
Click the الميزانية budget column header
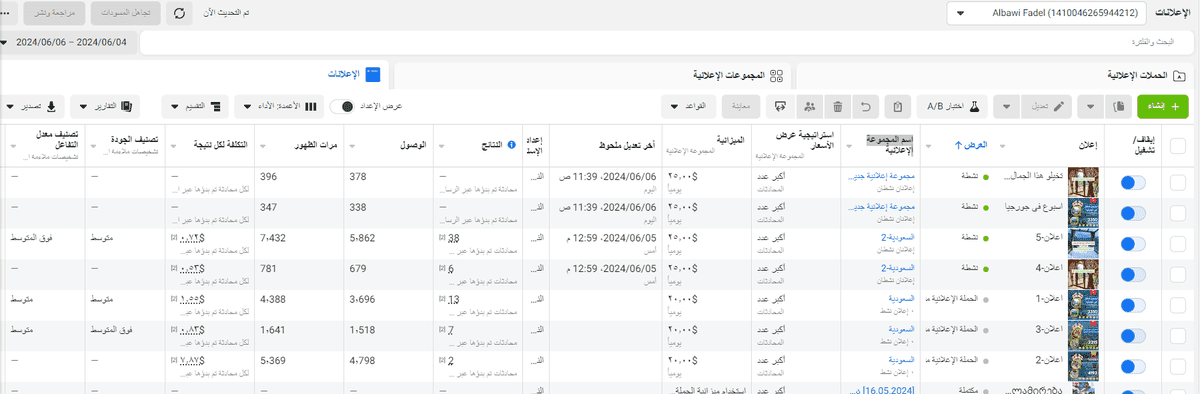click(x=718, y=145)
